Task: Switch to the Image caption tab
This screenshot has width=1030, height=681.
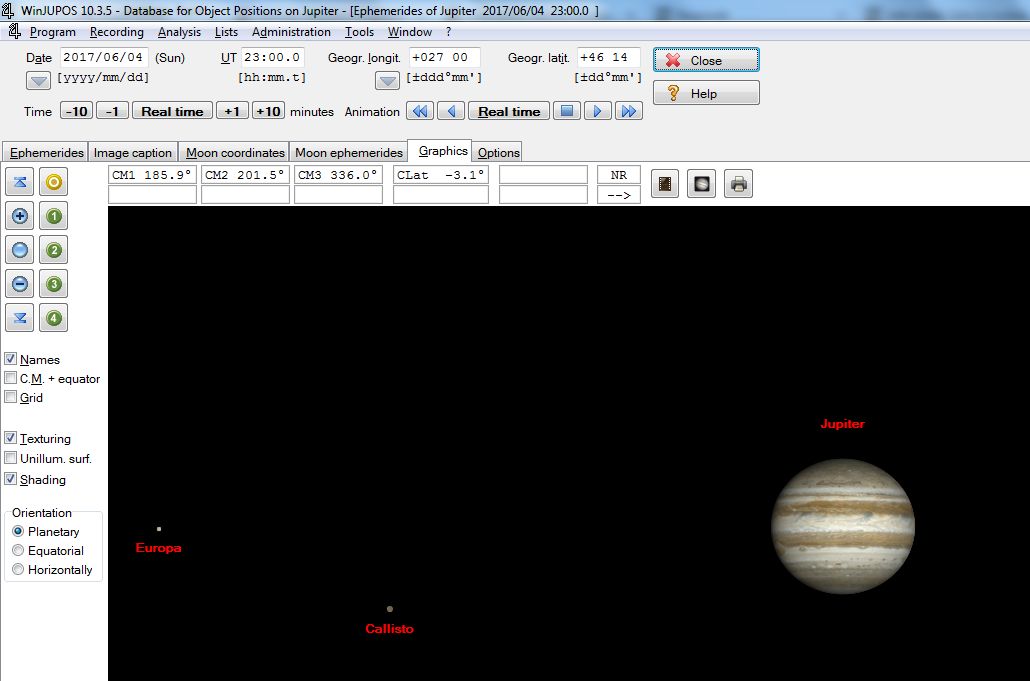Action: click(x=133, y=152)
